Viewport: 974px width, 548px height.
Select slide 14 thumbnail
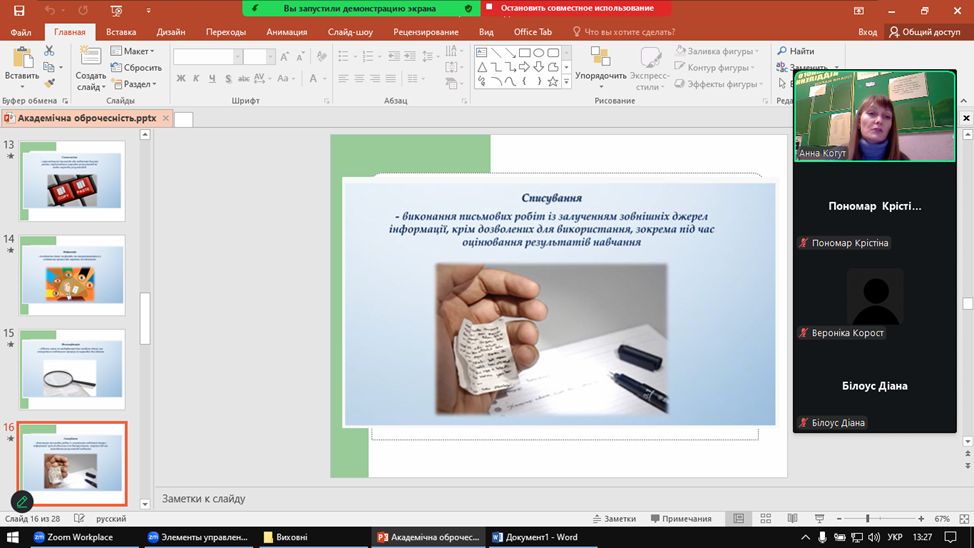point(72,275)
